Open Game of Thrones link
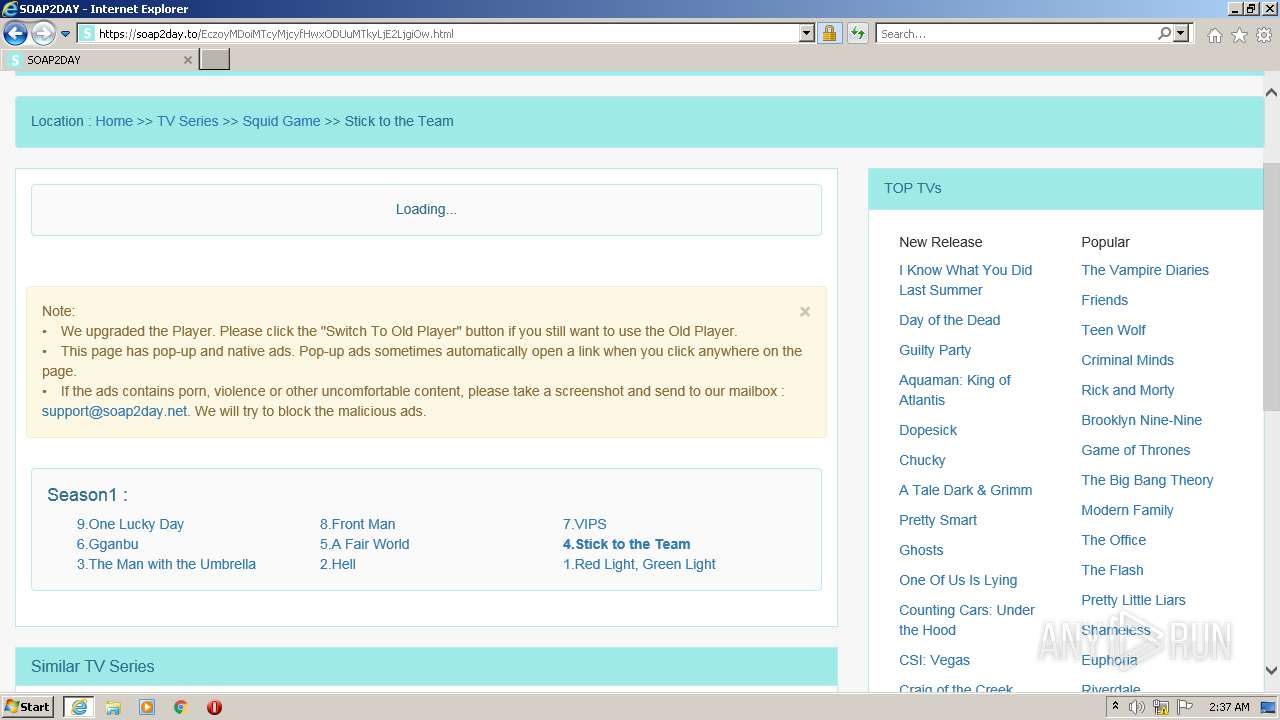The height and width of the screenshot is (720, 1280). click(x=1135, y=450)
